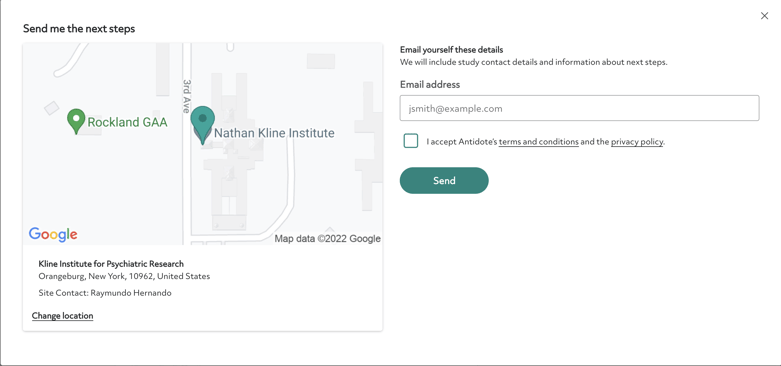This screenshot has height=366, width=781.
Task: Click the Site Contact Raymundo Hernando text
Action: pos(105,293)
